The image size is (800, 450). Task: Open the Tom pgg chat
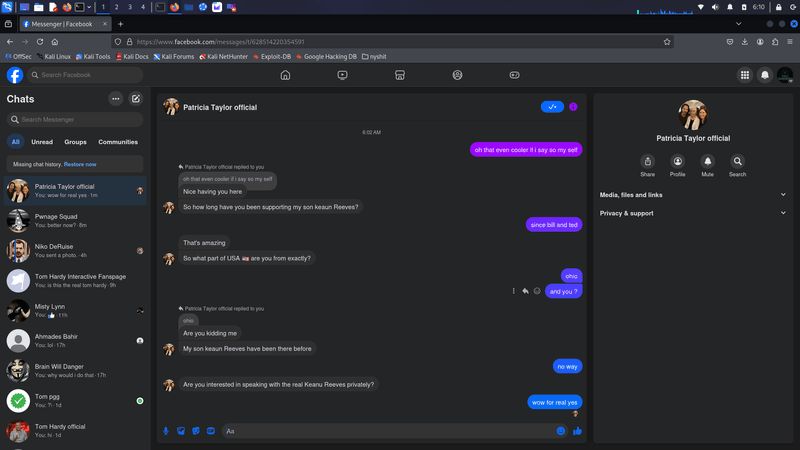75,401
